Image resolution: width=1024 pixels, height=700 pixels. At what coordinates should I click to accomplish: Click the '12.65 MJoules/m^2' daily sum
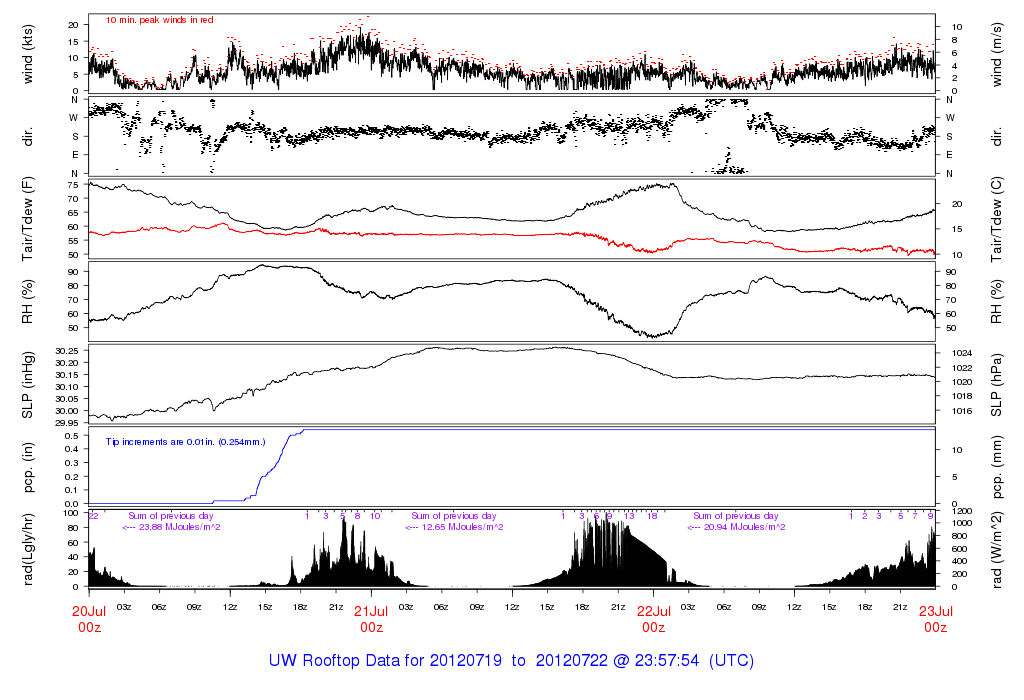click(462, 527)
